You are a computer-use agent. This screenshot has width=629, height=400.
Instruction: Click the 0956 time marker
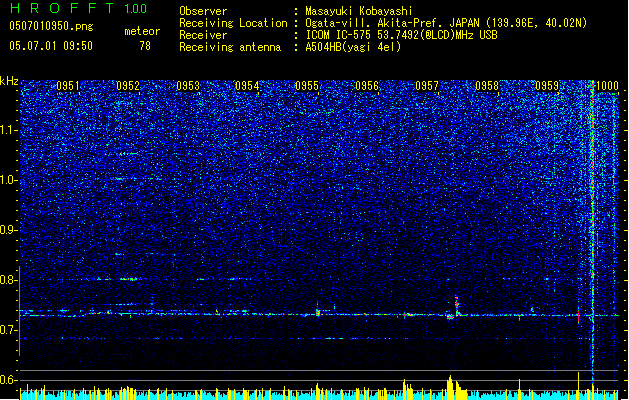pos(367,86)
